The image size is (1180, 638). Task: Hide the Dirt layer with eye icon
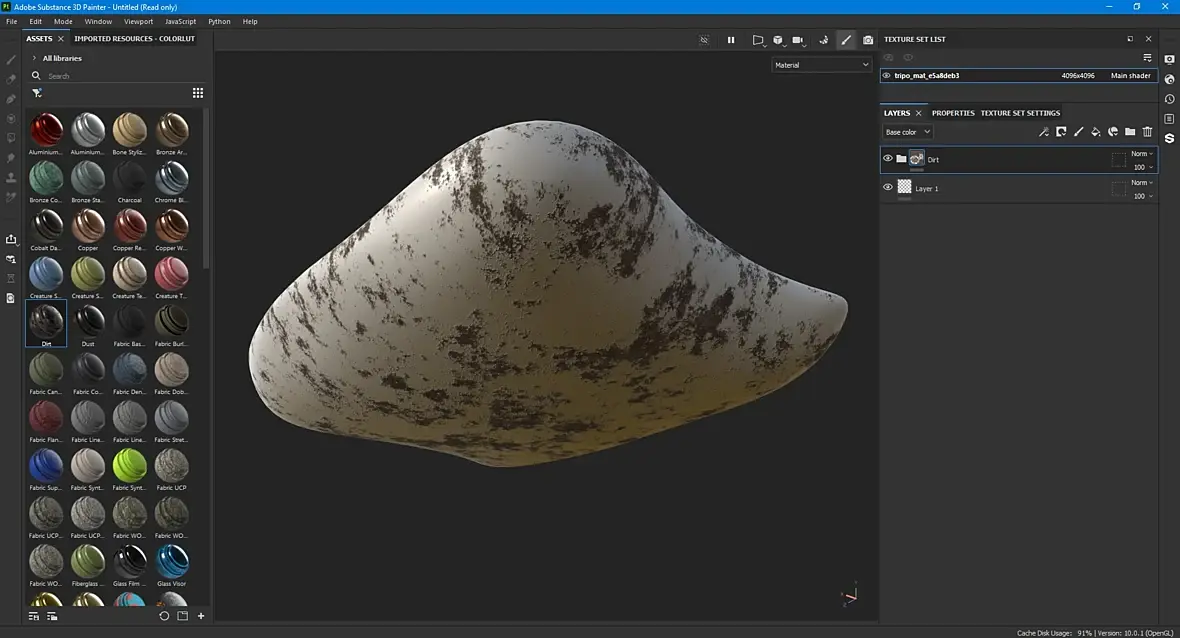tap(887, 158)
